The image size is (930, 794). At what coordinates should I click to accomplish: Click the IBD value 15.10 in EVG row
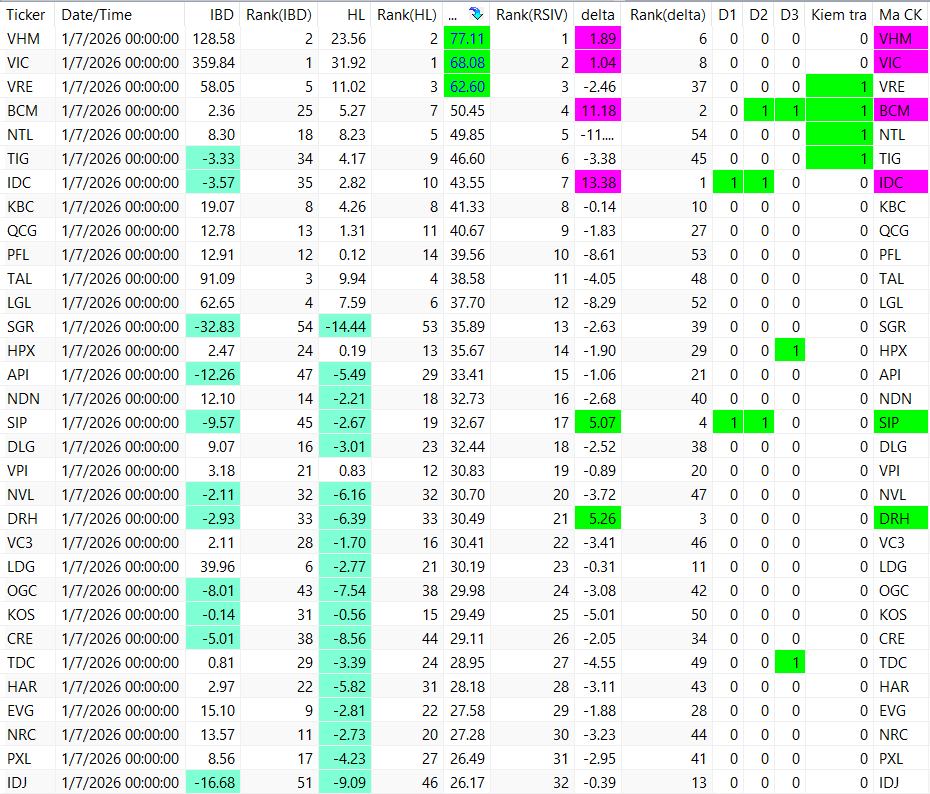217,711
